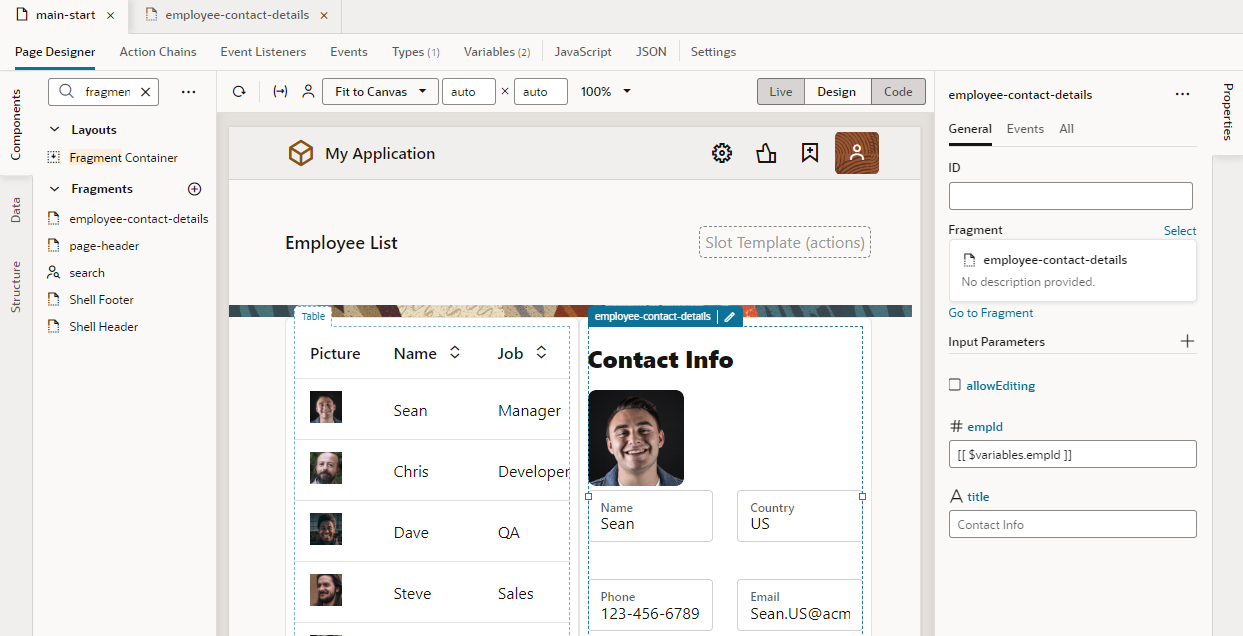Image resolution: width=1243 pixels, height=636 pixels.
Task: Open the JSON tab
Action: (651, 52)
